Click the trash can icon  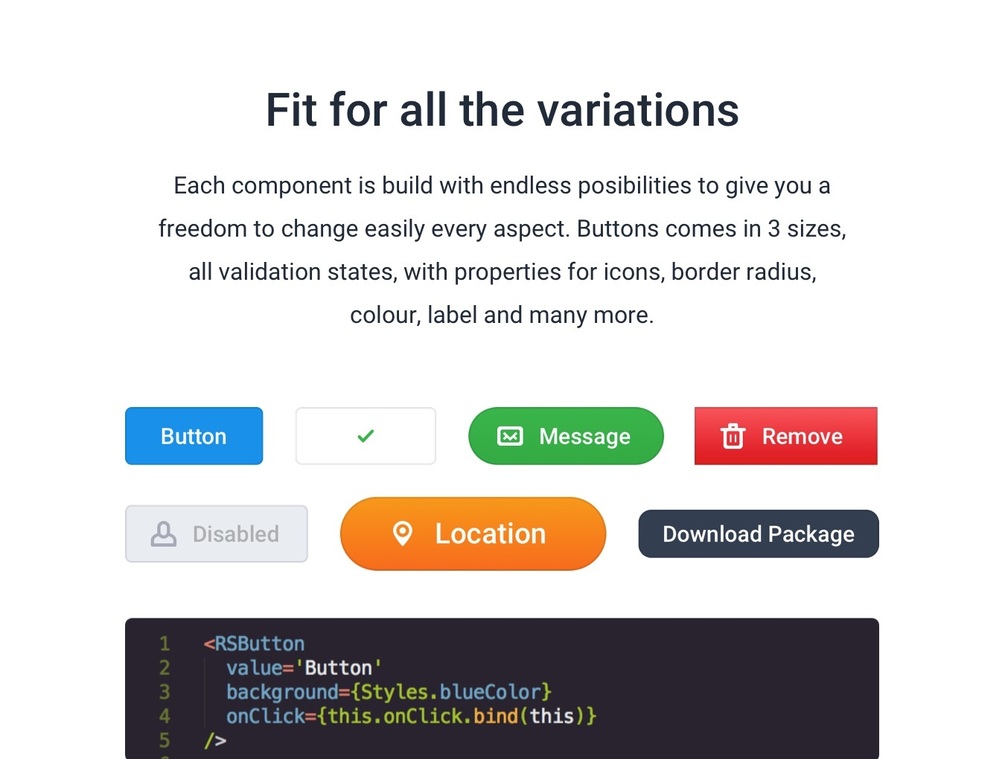pos(733,436)
